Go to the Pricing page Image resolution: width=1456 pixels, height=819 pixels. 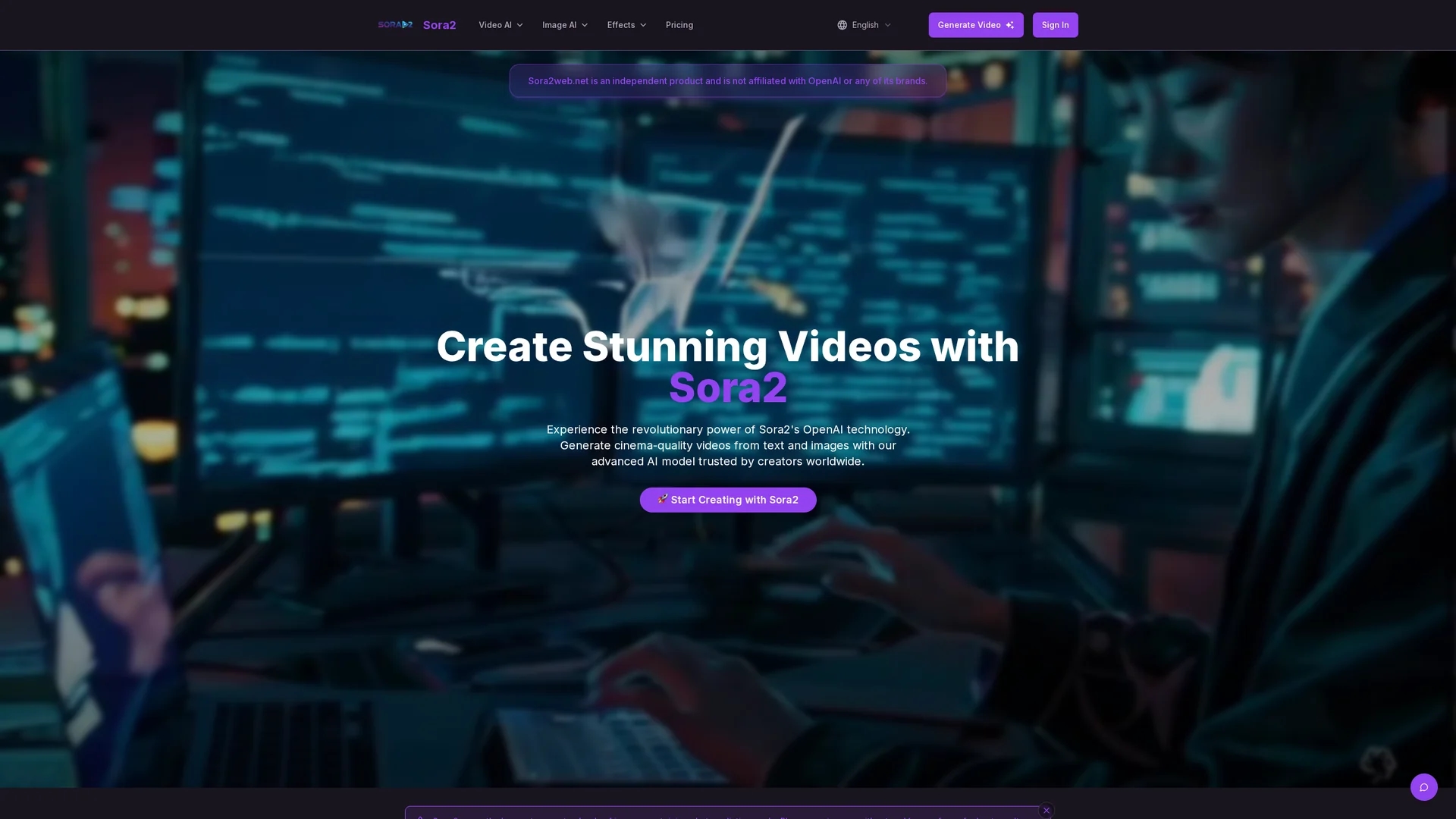click(679, 25)
